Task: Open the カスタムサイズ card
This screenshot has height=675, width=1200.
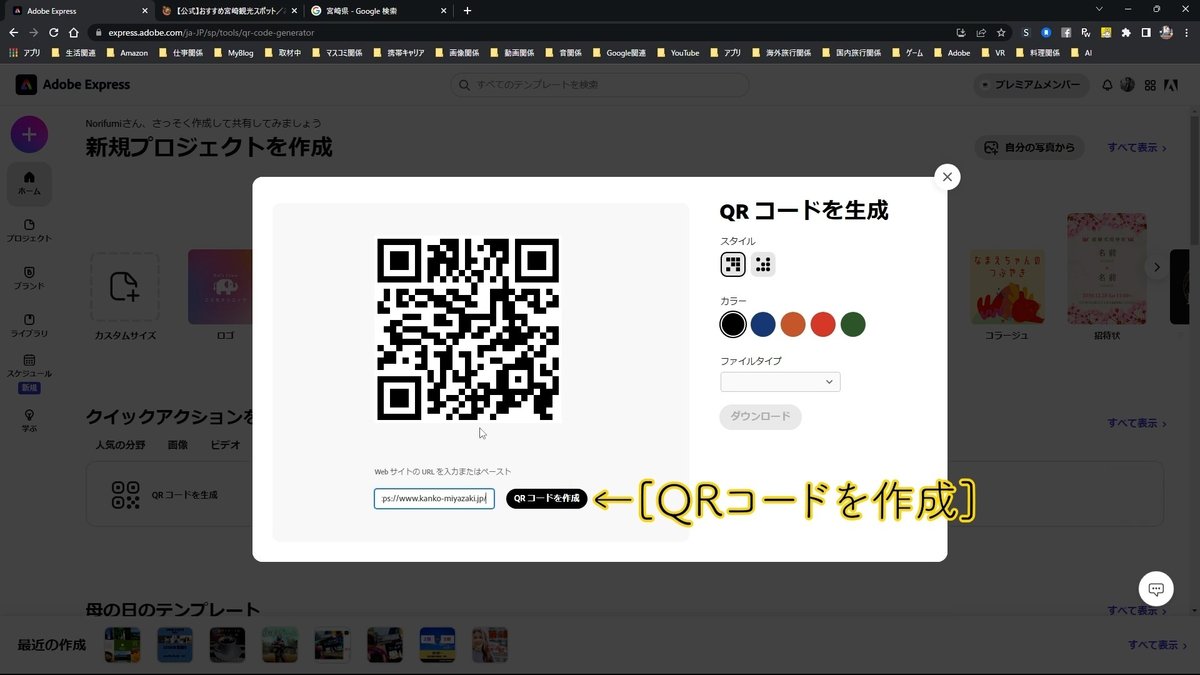Action: tap(125, 297)
